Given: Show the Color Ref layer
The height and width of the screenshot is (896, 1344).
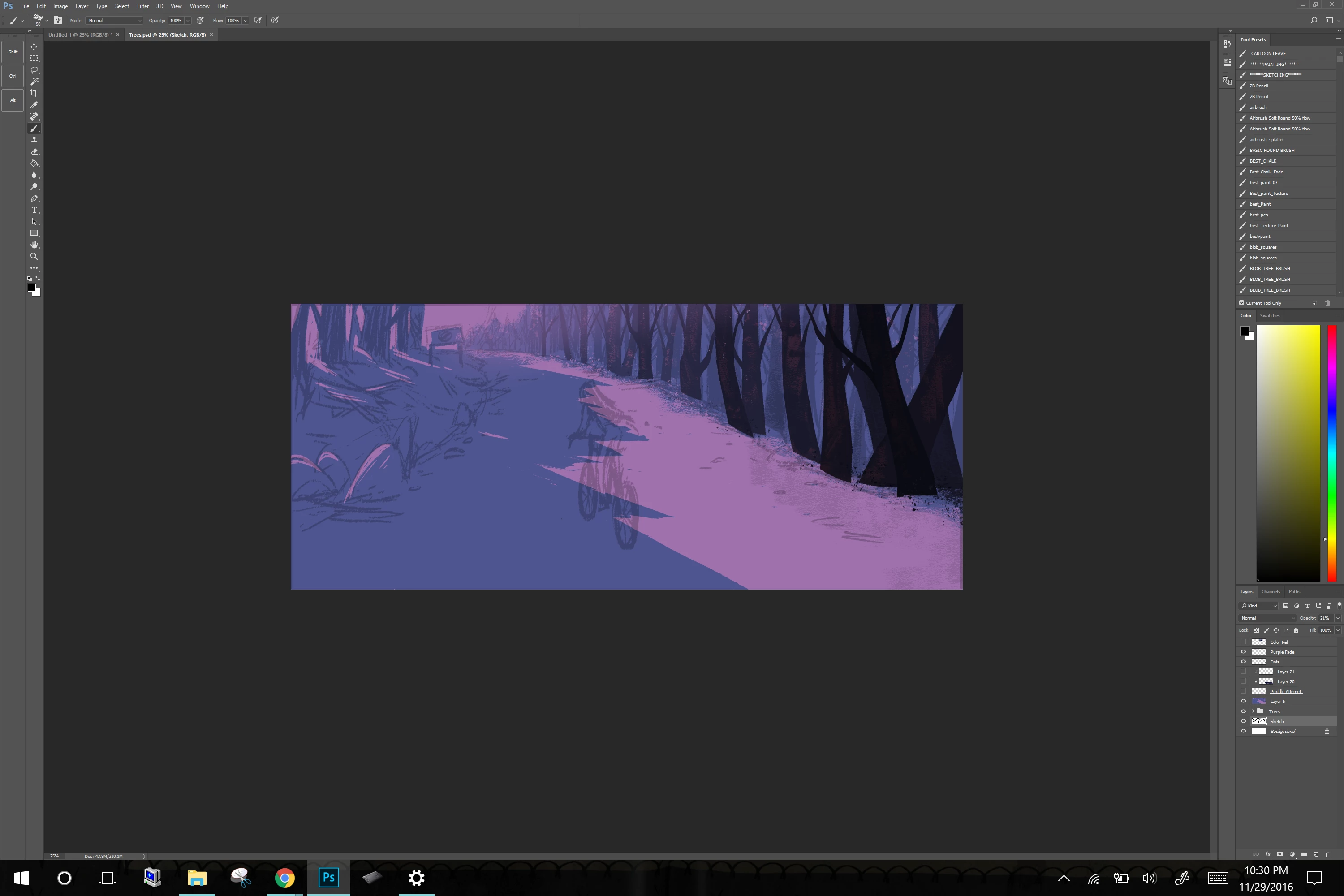Looking at the screenshot, I should [1243, 642].
